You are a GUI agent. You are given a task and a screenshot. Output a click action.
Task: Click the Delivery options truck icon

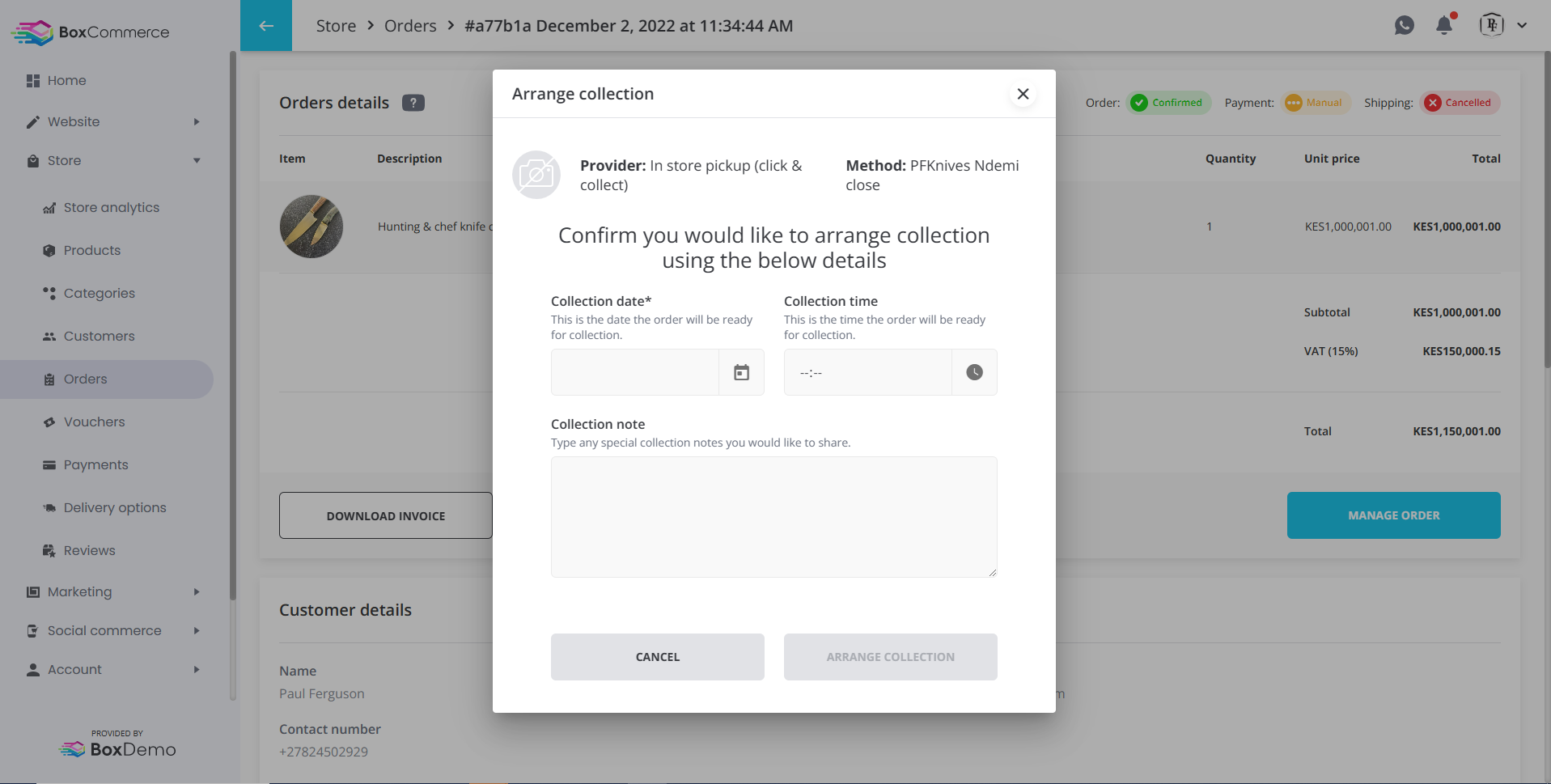[49, 508]
